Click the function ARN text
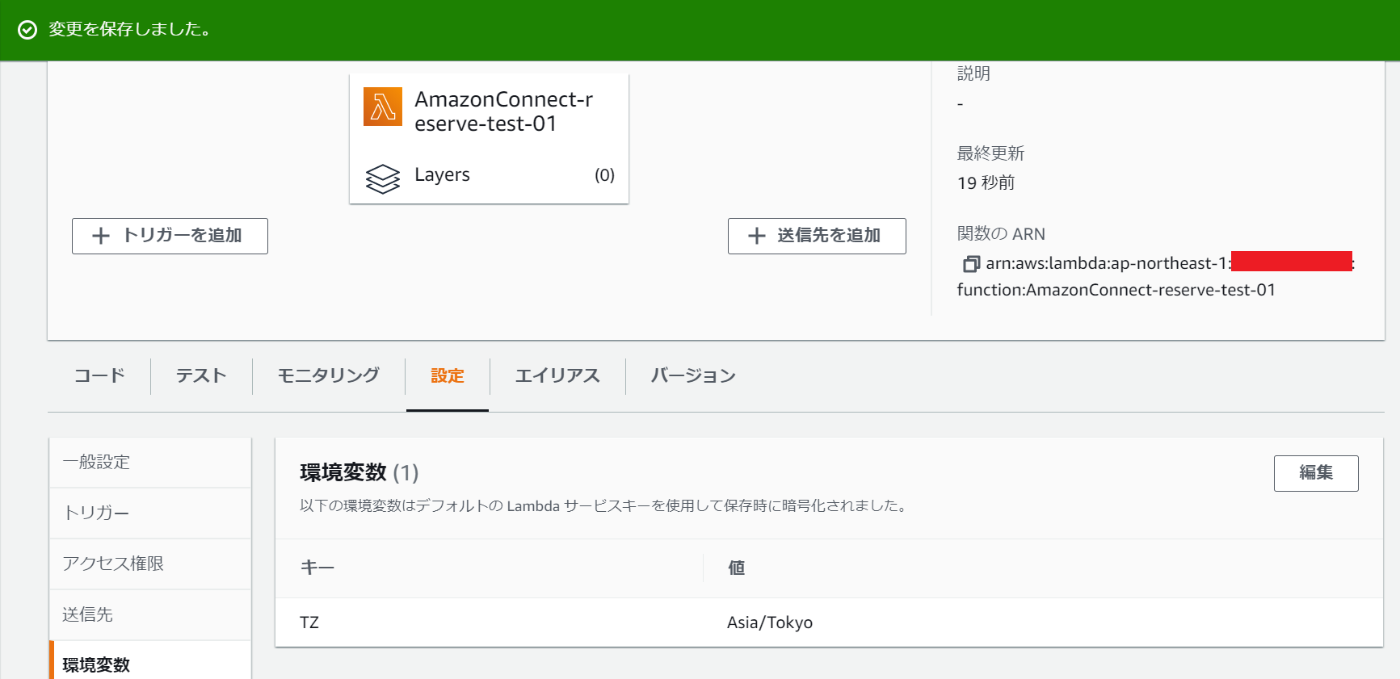The height and width of the screenshot is (679, 1400). (x=1155, y=277)
